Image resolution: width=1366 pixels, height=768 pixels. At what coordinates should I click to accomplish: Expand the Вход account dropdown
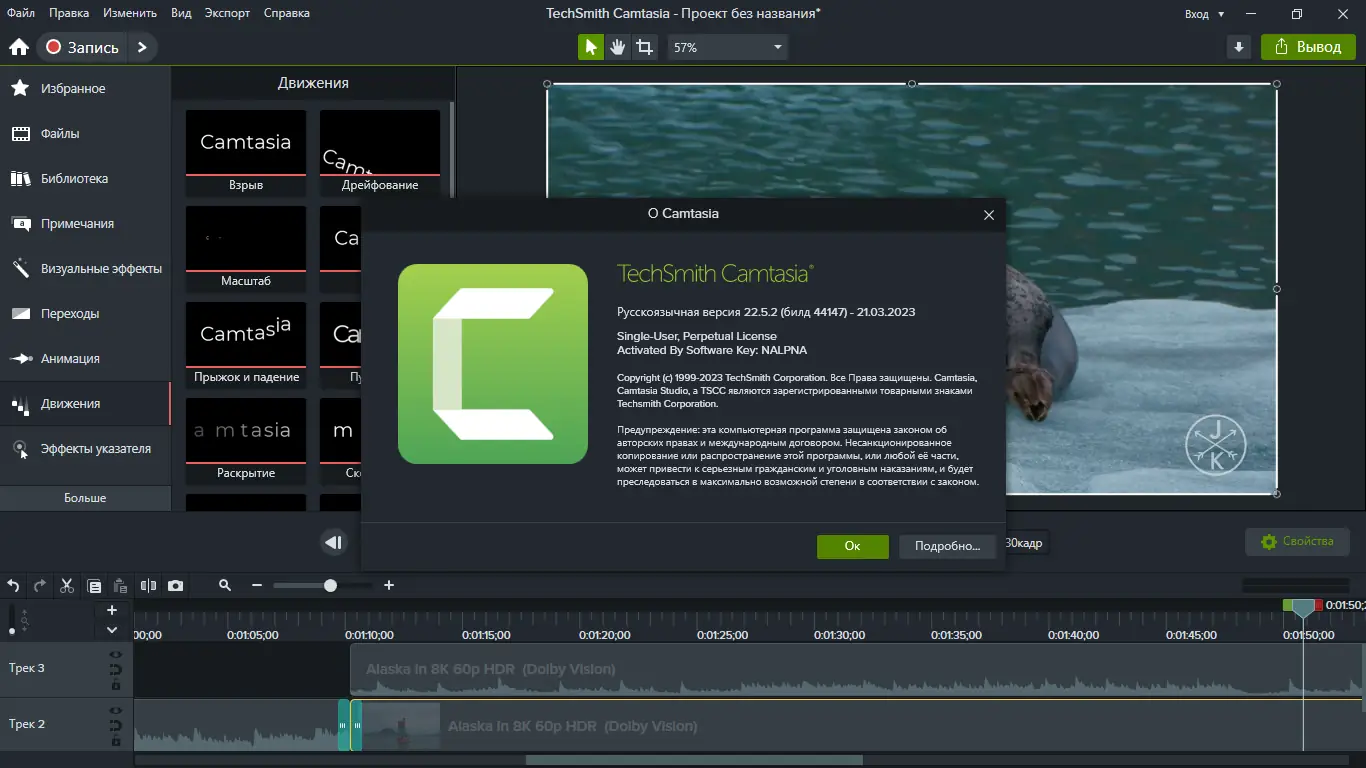point(1204,13)
